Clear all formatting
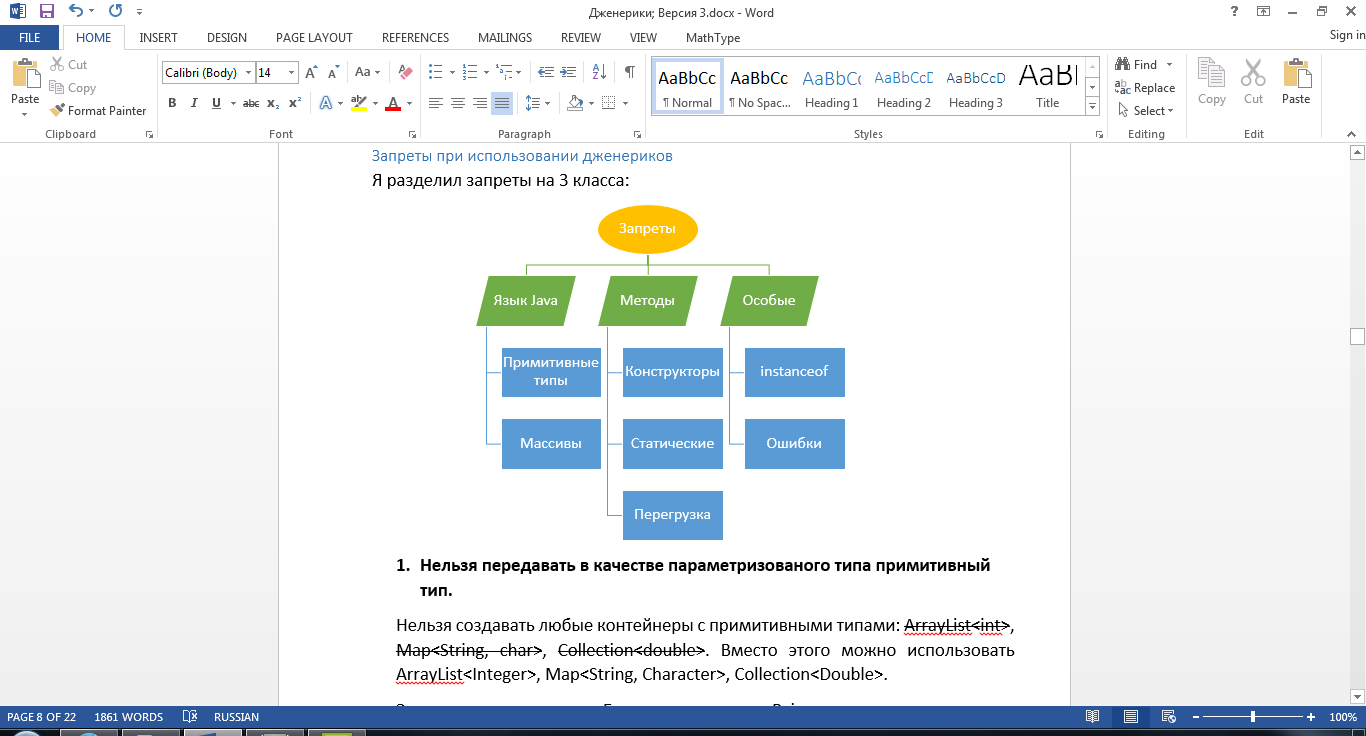Screen dimensions: 1366x736 pos(405,72)
